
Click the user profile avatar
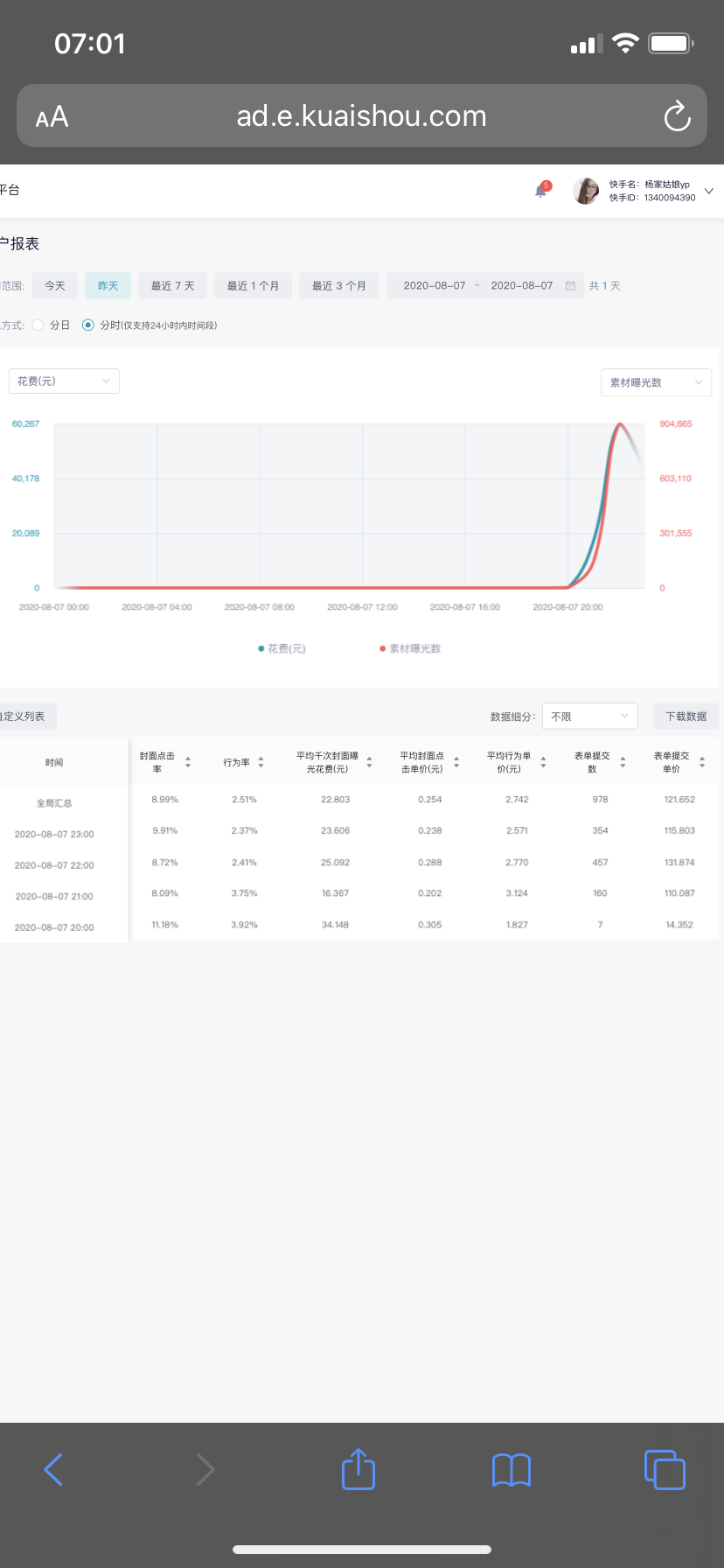(x=586, y=191)
